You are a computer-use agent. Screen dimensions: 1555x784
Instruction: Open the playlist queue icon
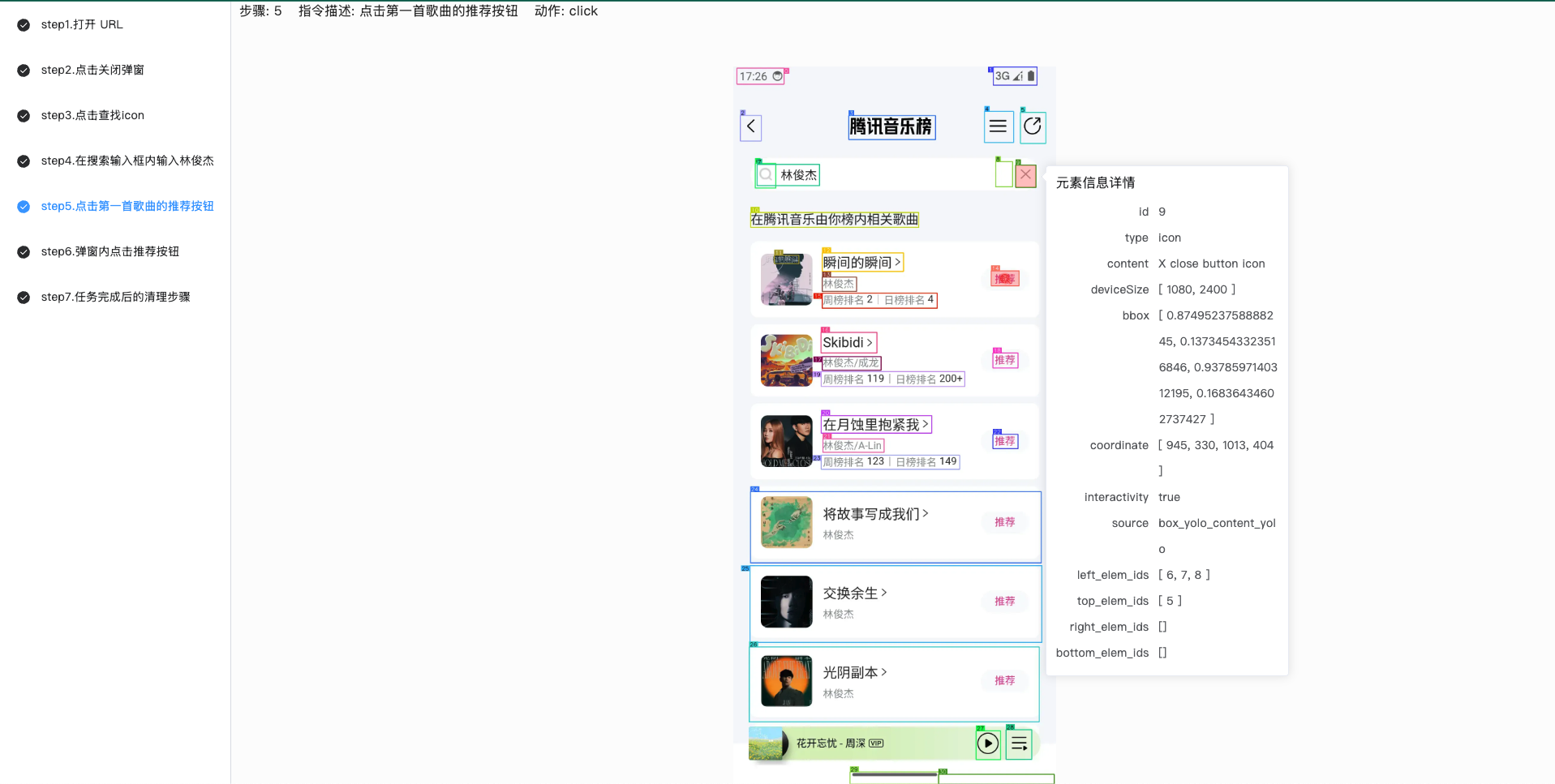coord(1019,743)
